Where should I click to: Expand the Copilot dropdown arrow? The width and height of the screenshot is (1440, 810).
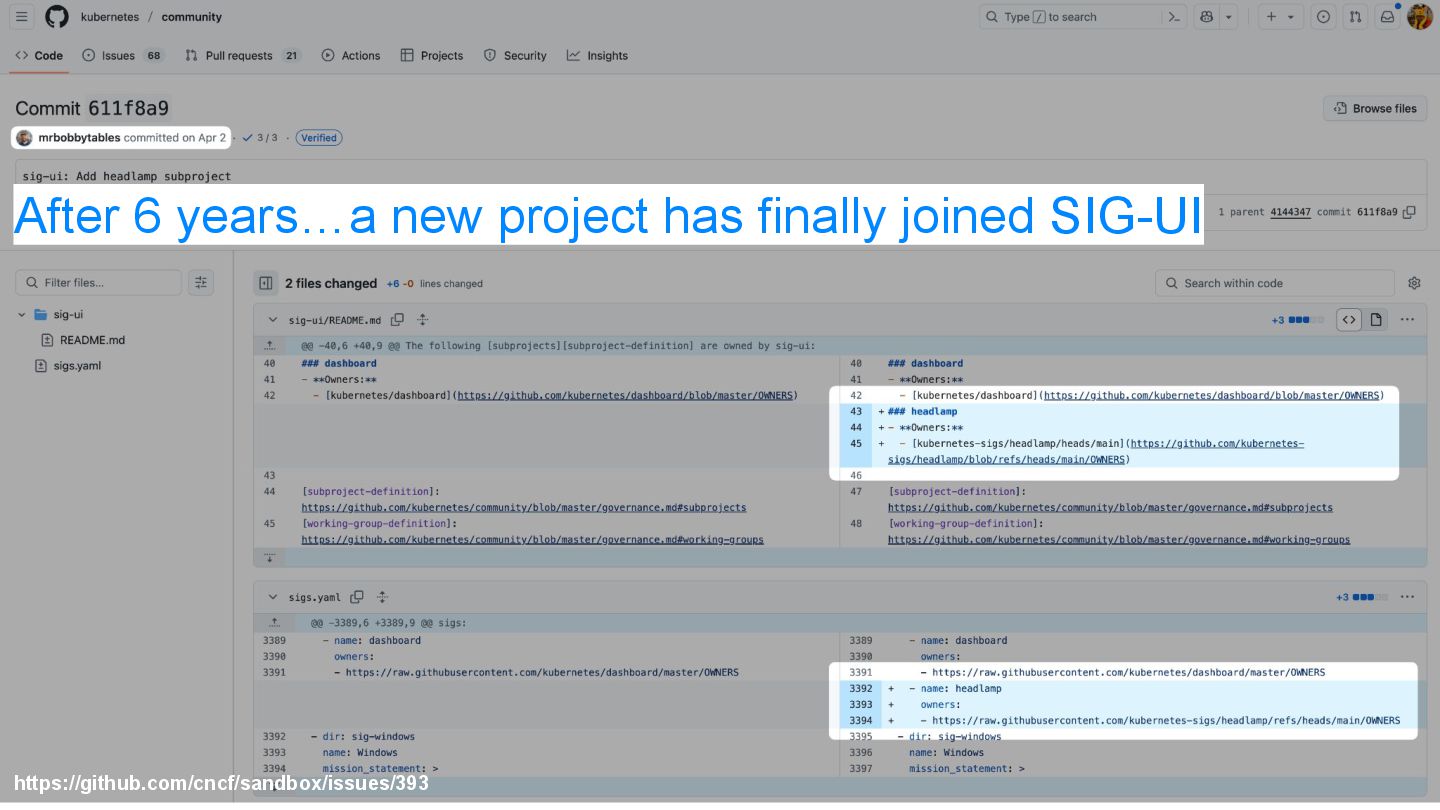pos(1229,17)
